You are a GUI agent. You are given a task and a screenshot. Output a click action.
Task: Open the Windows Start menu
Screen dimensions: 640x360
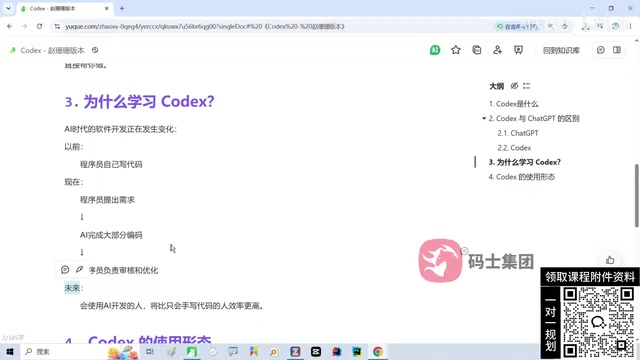(10, 351)
